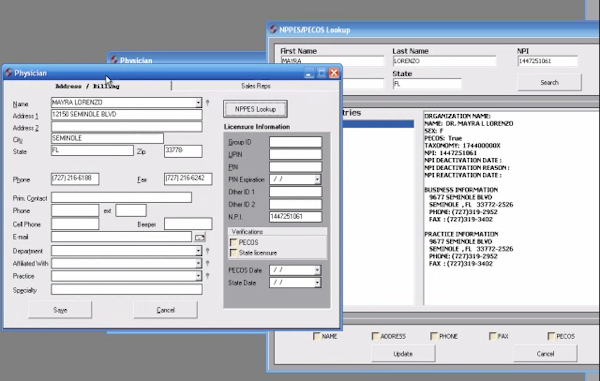Click the First Name field in NPPES Lookup

click(332, 61)
